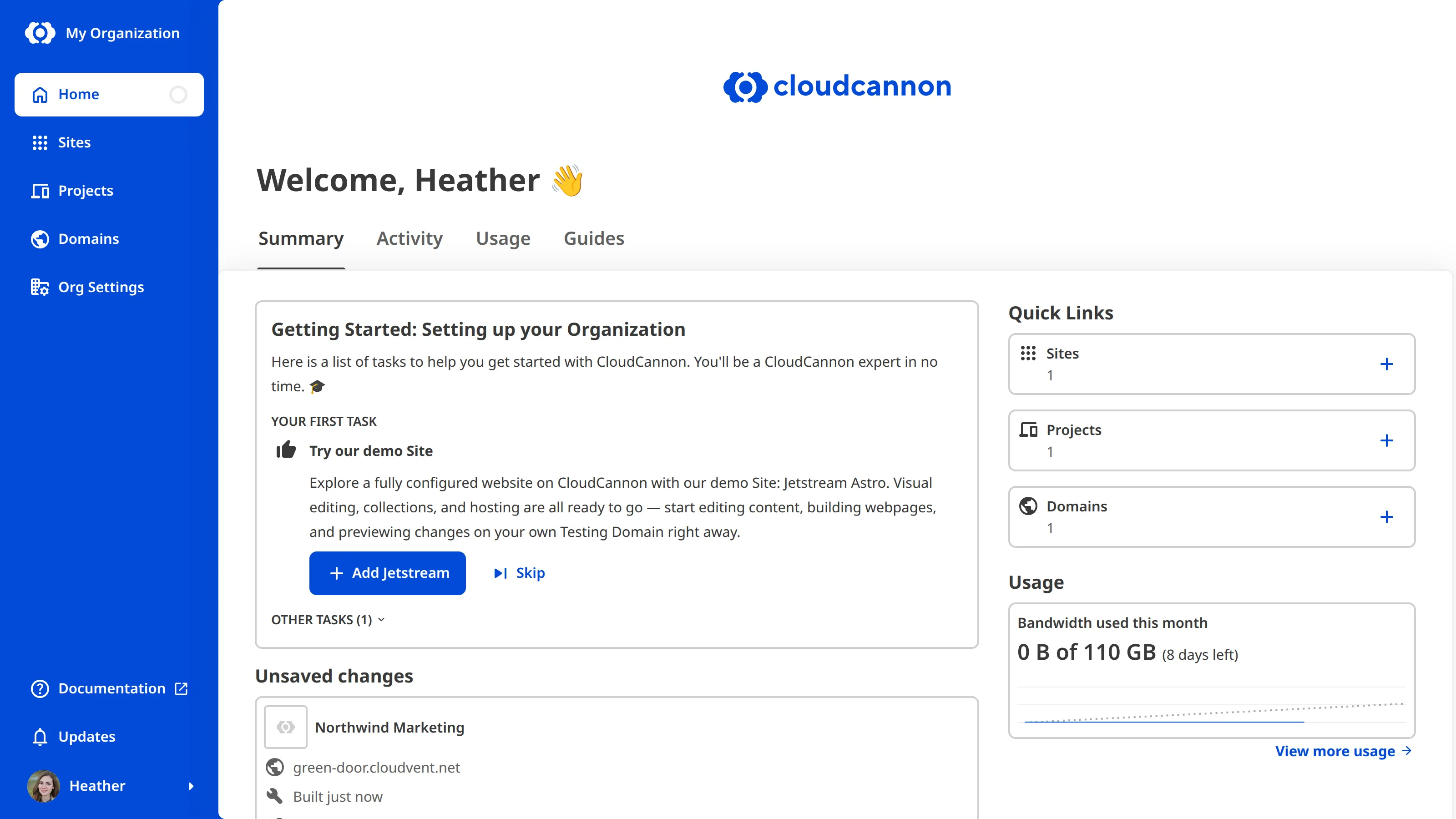Screen dimensions: 1456x819
Task: Open the Guides tab
Action: [593, 238]
